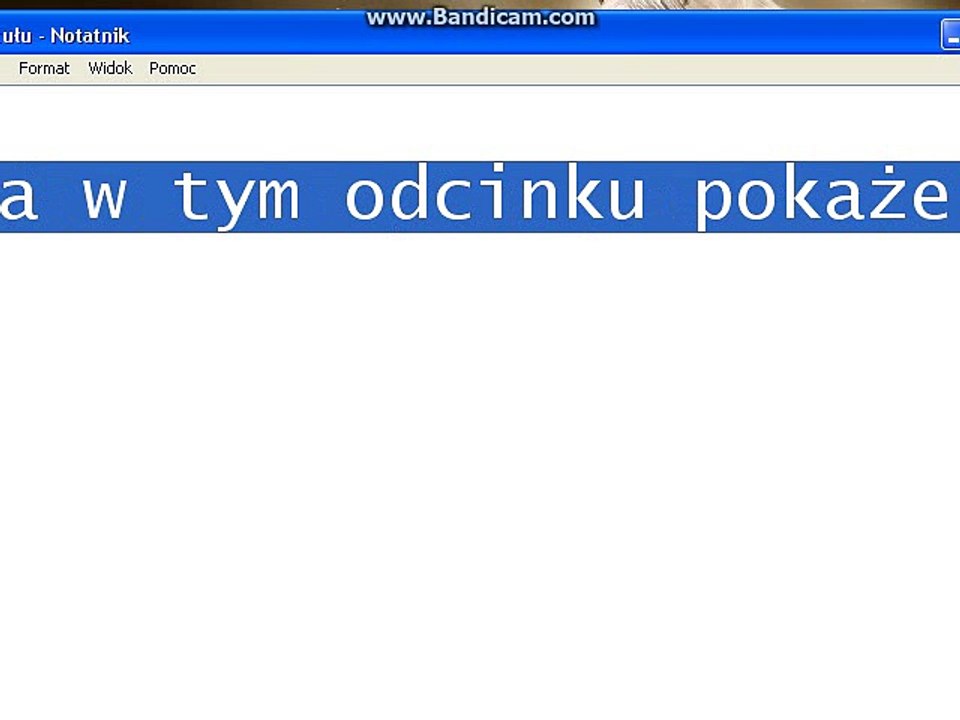Open the Widok menu

(x=110, y=68)
